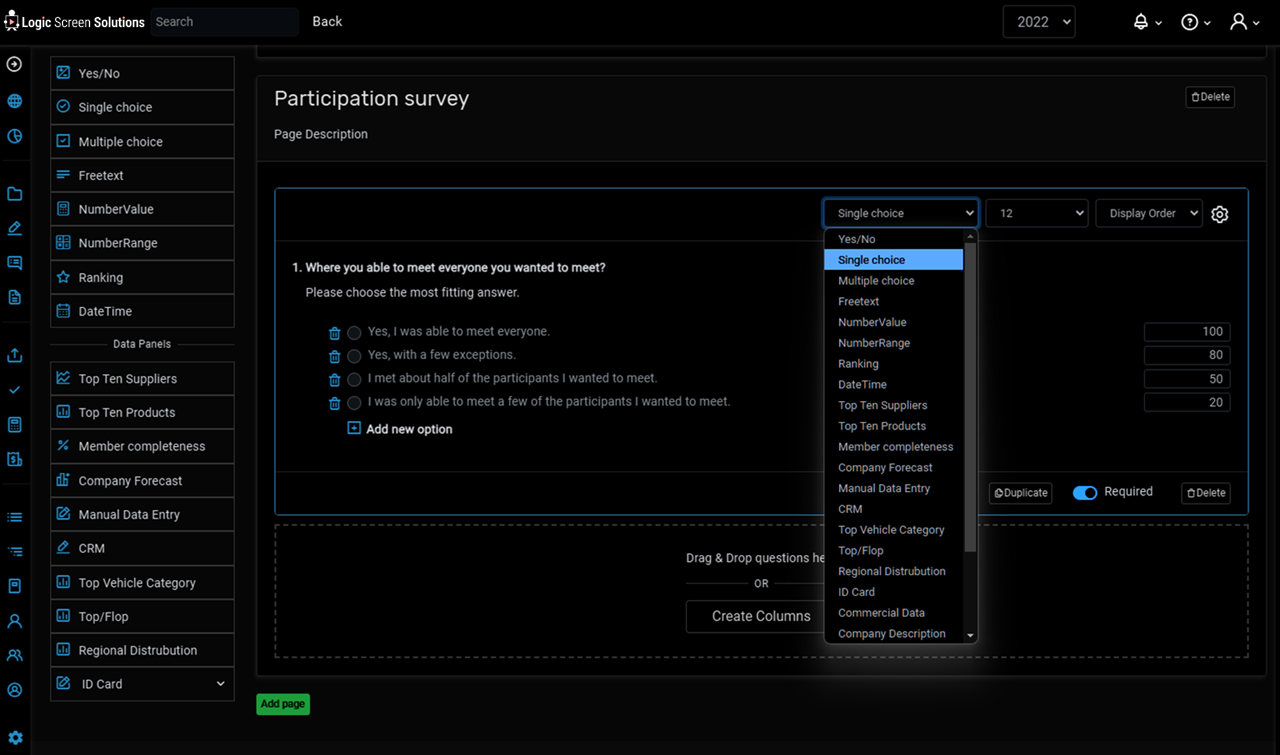This screenshot has height=755, width=1280.
Task: Delete the option 'I met about half of the participants'
Action: 335,380
